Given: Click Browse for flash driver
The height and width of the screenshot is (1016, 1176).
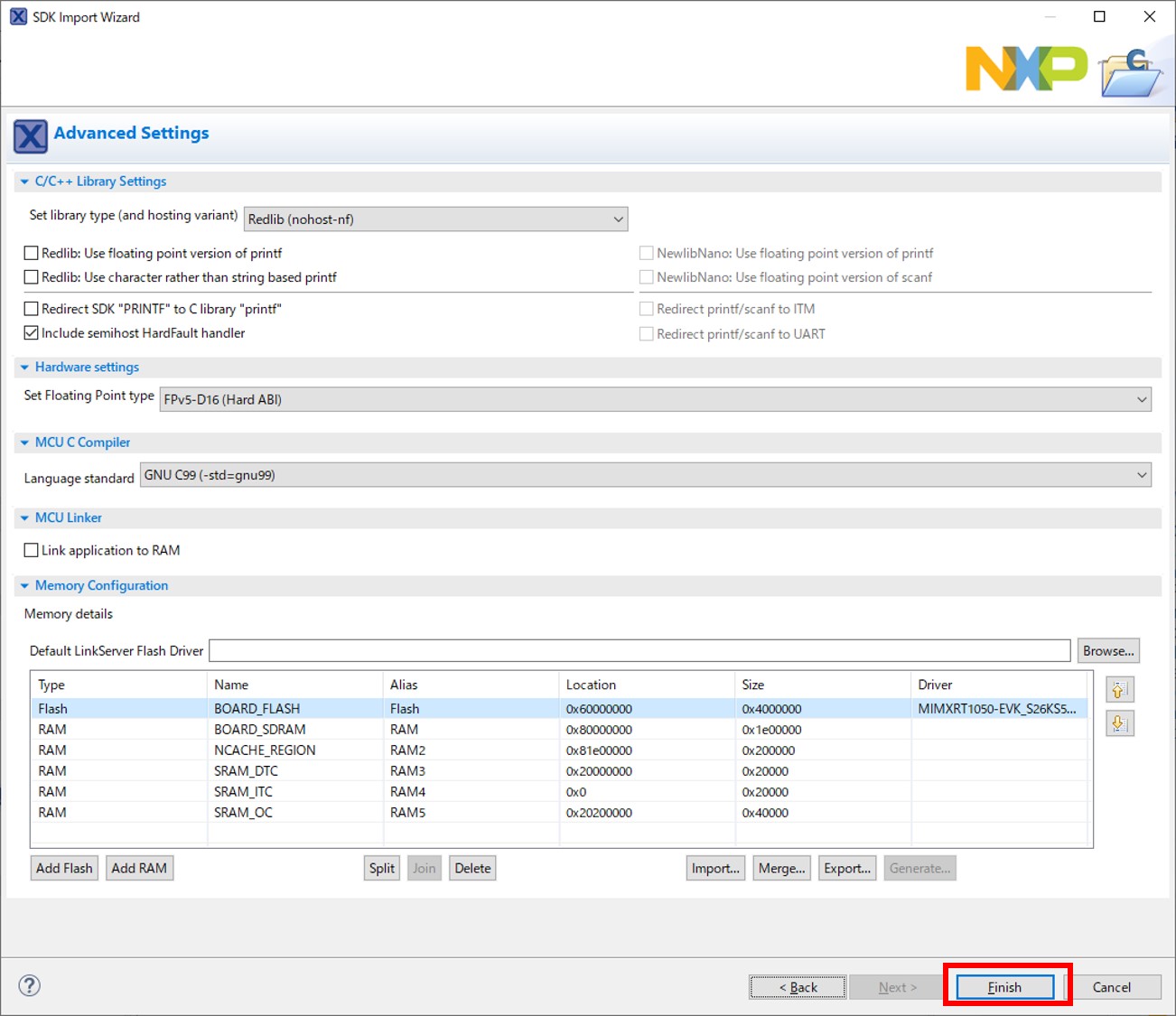Looking at the screenshot, I should pos(1108,650).
